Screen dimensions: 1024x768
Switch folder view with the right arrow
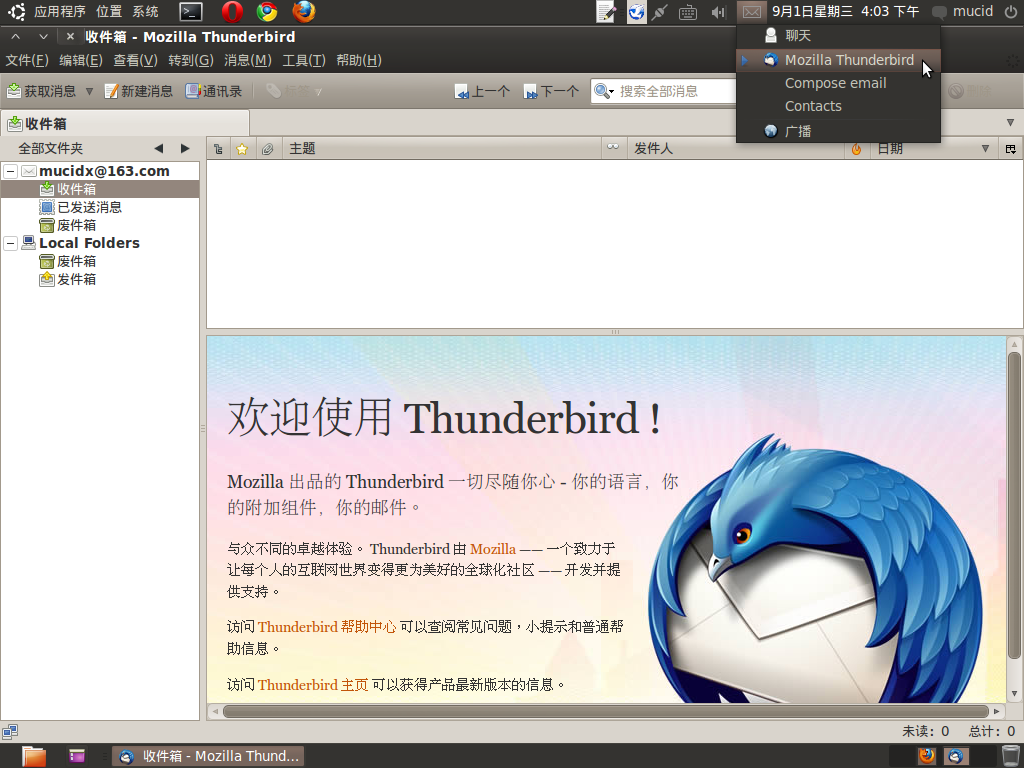coord(185,148)
